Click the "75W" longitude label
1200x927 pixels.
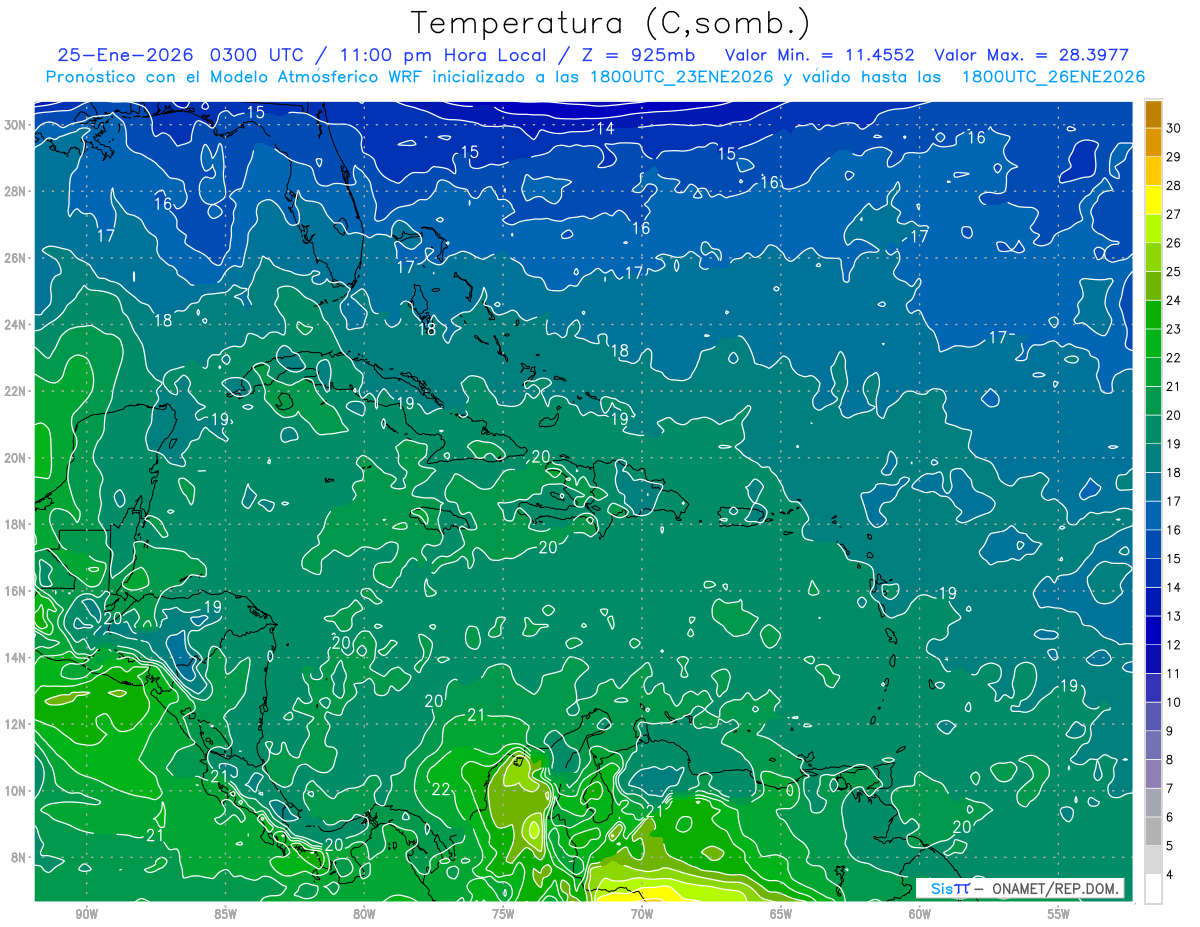coord(503,914)
